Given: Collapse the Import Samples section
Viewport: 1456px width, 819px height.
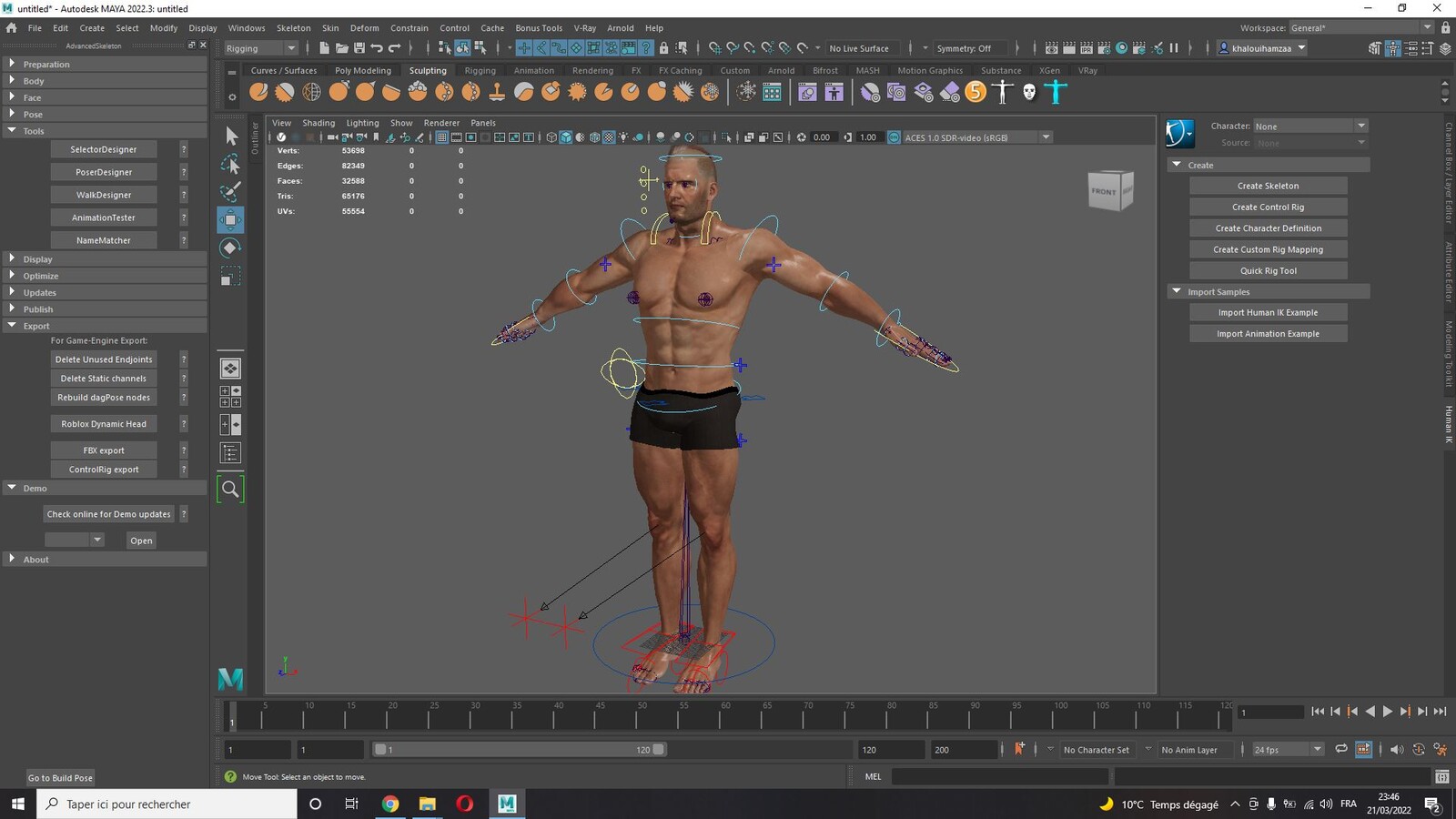Looking at the screenshot, I should [x=1269, y=291].
